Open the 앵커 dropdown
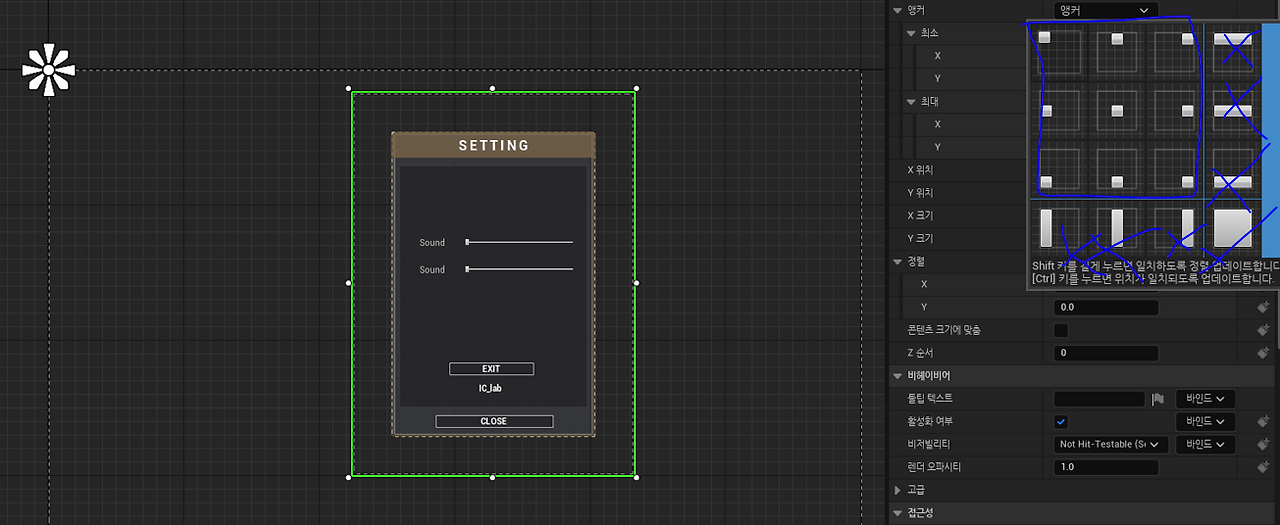Screen dimensions: 1280x525 point(1105,10)
